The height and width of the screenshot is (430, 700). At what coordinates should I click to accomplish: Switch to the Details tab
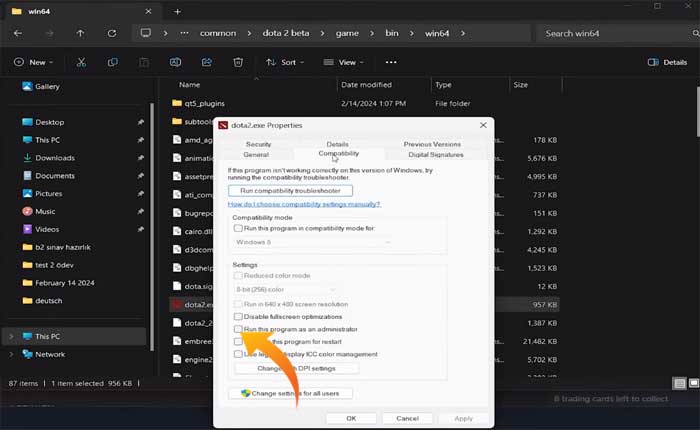(338, 144)
